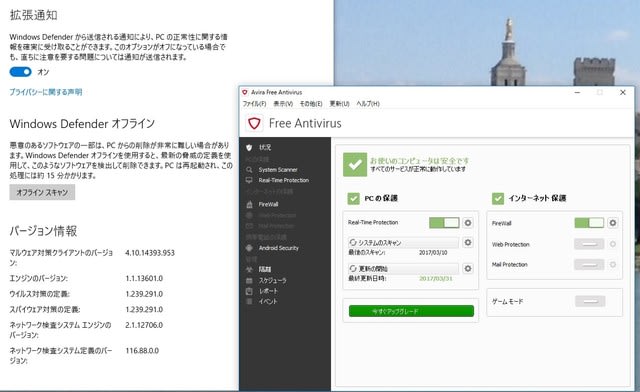Click the small Avira icon in title bar

click(244, 92)
